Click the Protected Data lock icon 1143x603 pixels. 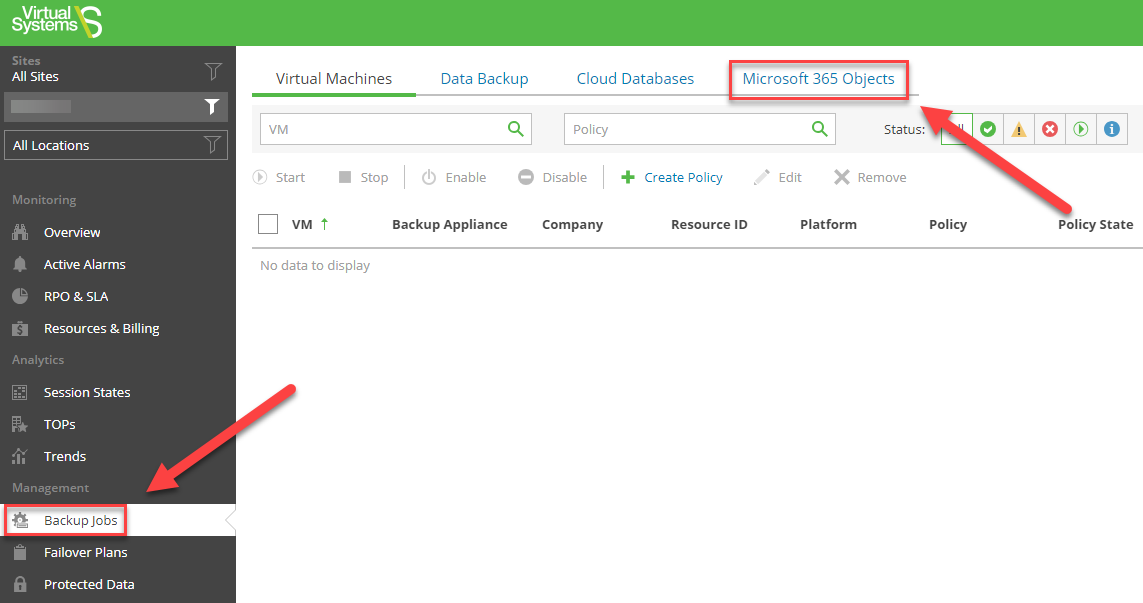pyautogui.click(x=20, y=585)
